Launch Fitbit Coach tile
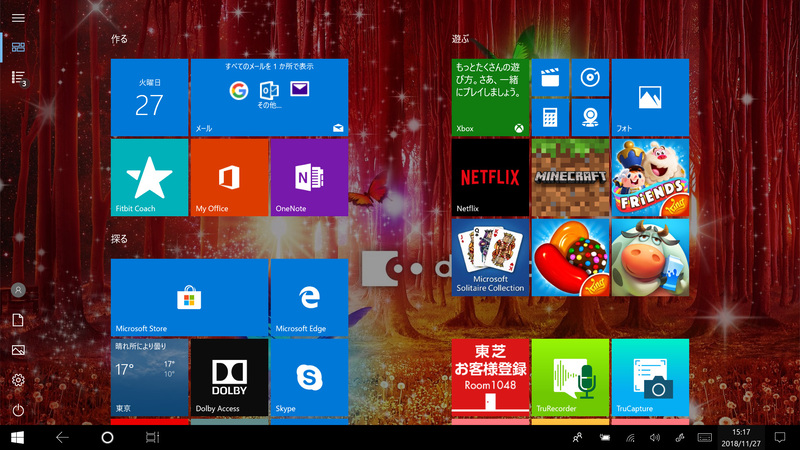The image size is (800, 450). click(149, 178)
